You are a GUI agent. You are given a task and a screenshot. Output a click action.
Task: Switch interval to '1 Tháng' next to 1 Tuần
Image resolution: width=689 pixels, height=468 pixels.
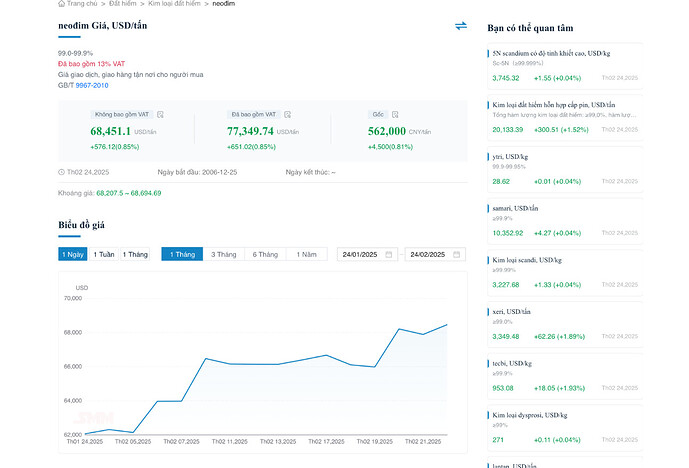tap(135, 255)
